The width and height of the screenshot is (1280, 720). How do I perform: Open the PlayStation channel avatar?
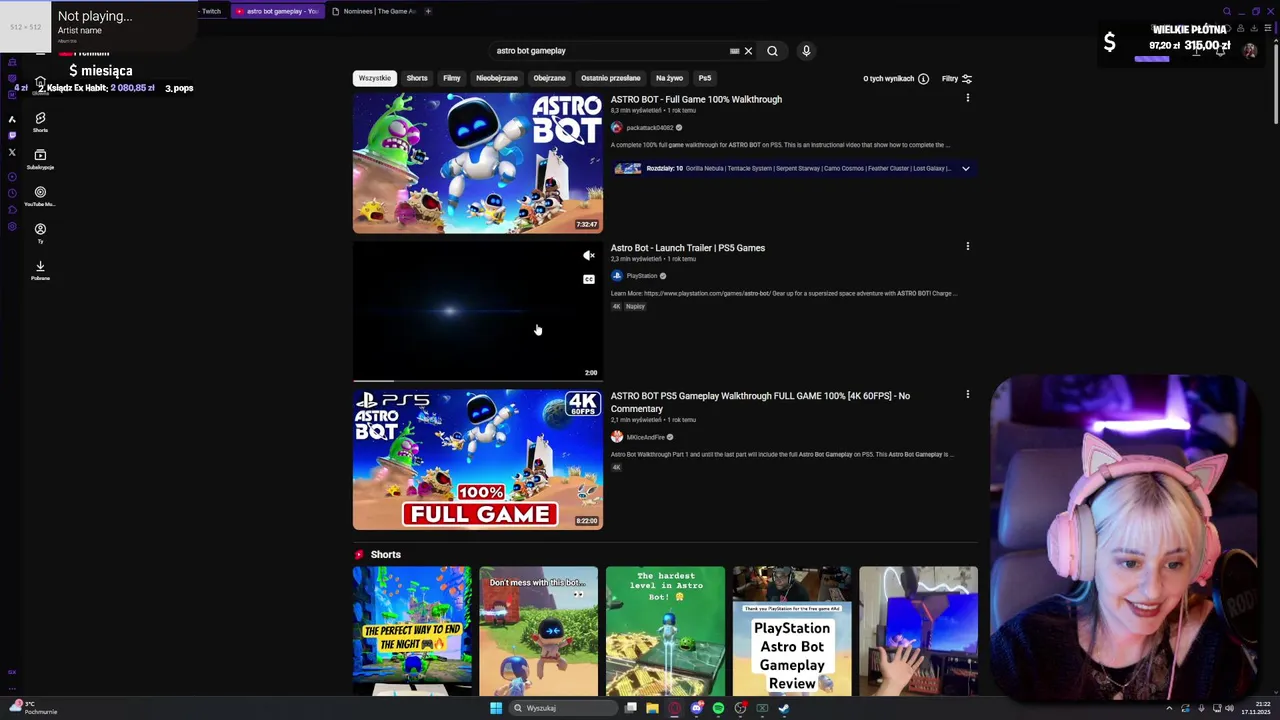(617, 276)
